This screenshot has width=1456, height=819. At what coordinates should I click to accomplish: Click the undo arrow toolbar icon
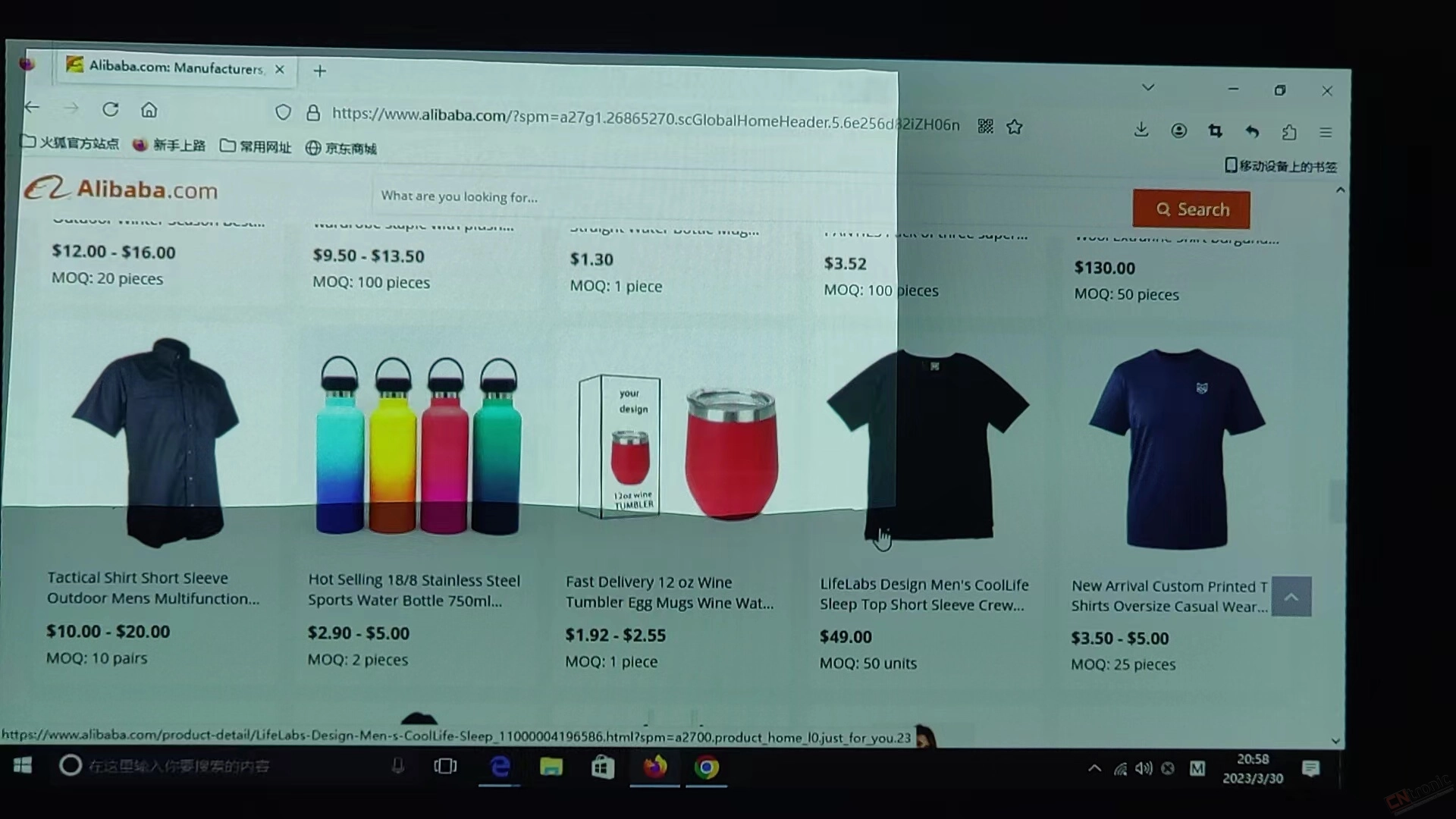point(1252,132)
